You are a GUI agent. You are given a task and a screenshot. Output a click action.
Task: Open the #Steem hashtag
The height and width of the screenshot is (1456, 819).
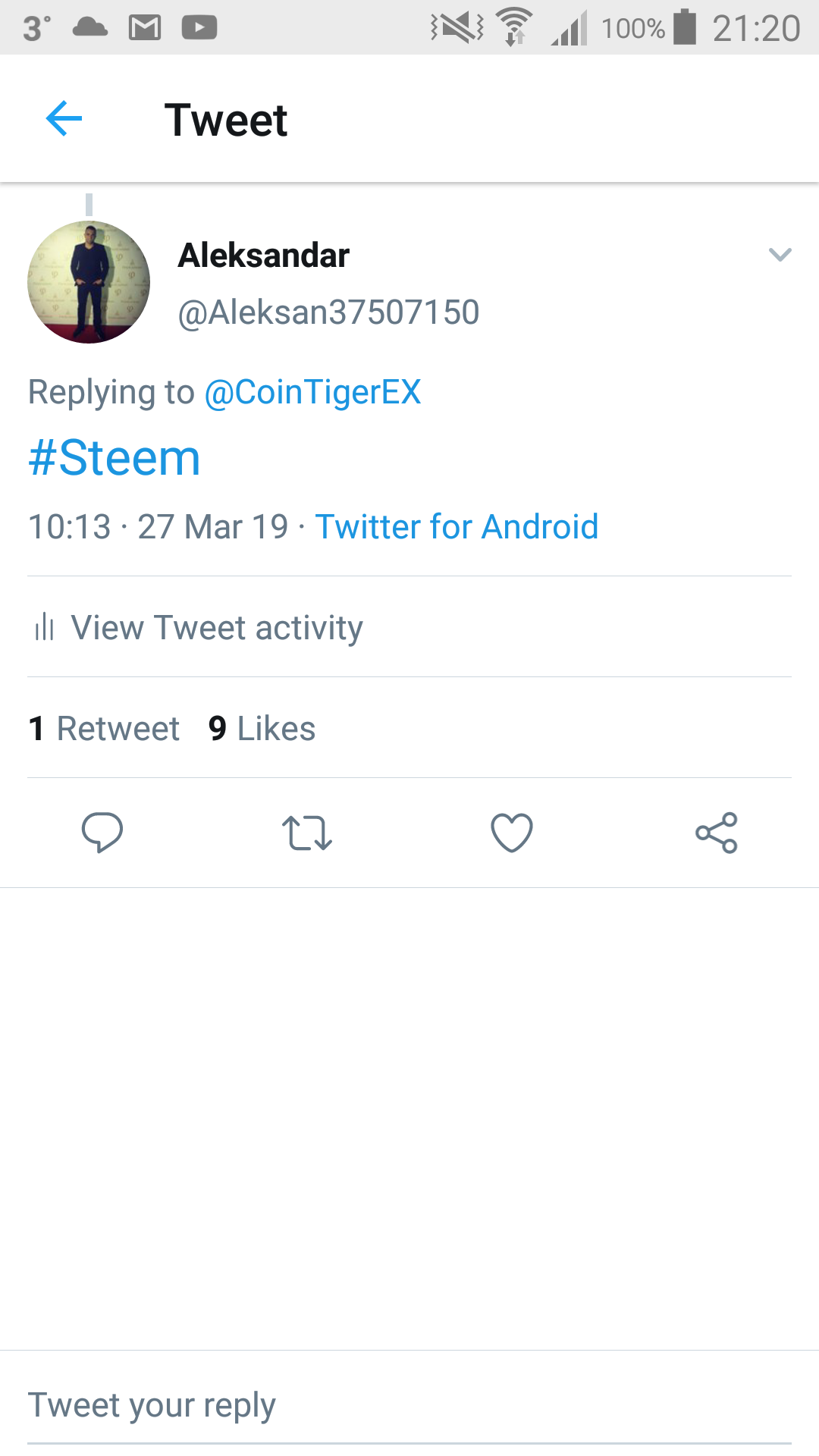click(x=115, y=458)
